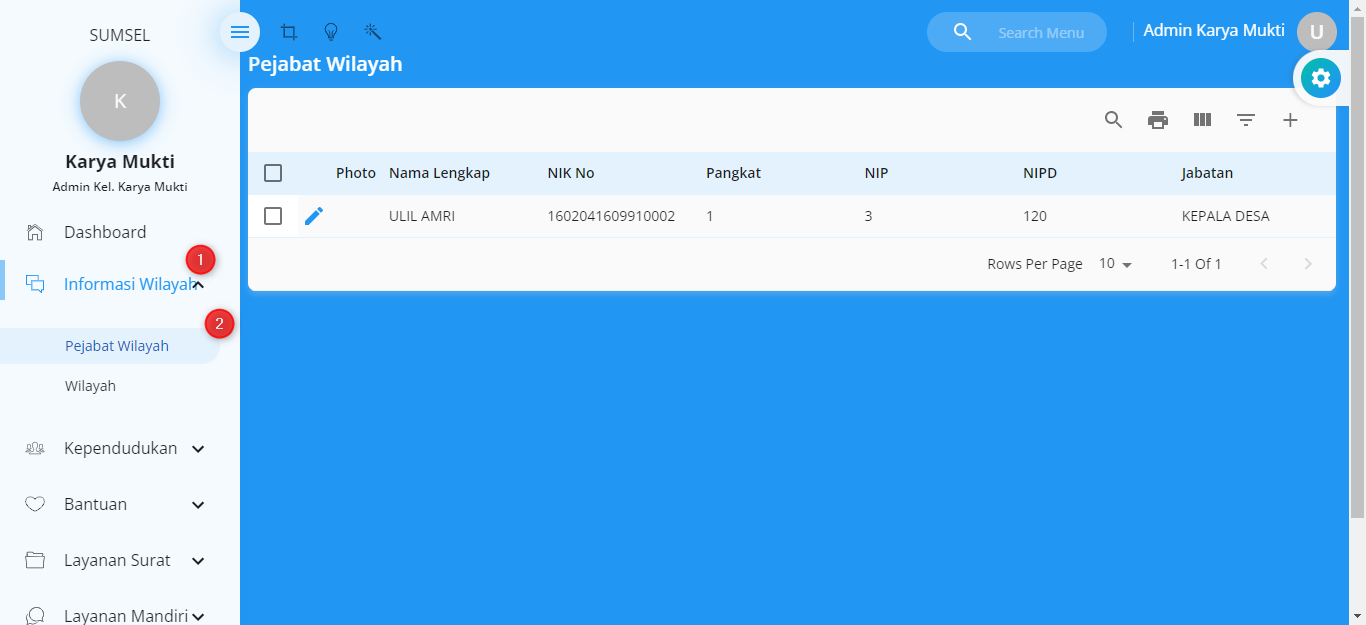Add a new record with plus icon
This screenshot has width=1366, height=625.
pyautogui.click(x=1290, y=120)
